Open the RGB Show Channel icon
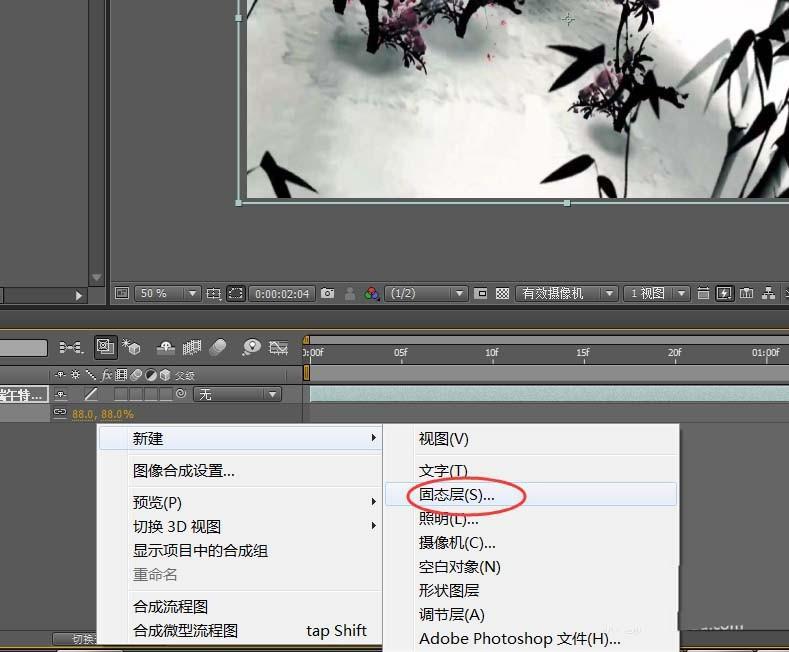The height and width of the screenshot is (652, 789). point(372,293)
